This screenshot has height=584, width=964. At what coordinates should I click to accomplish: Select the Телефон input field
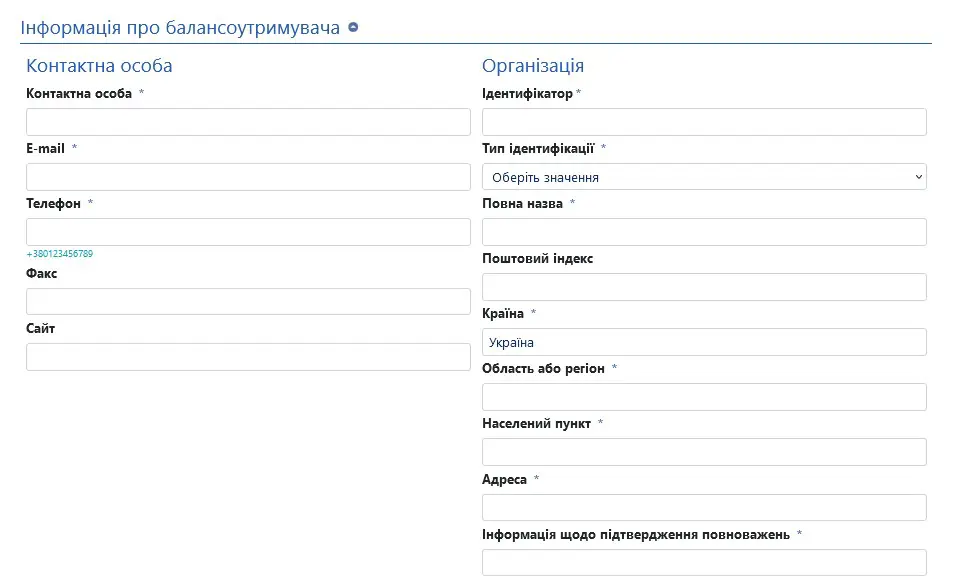(248, 232)
